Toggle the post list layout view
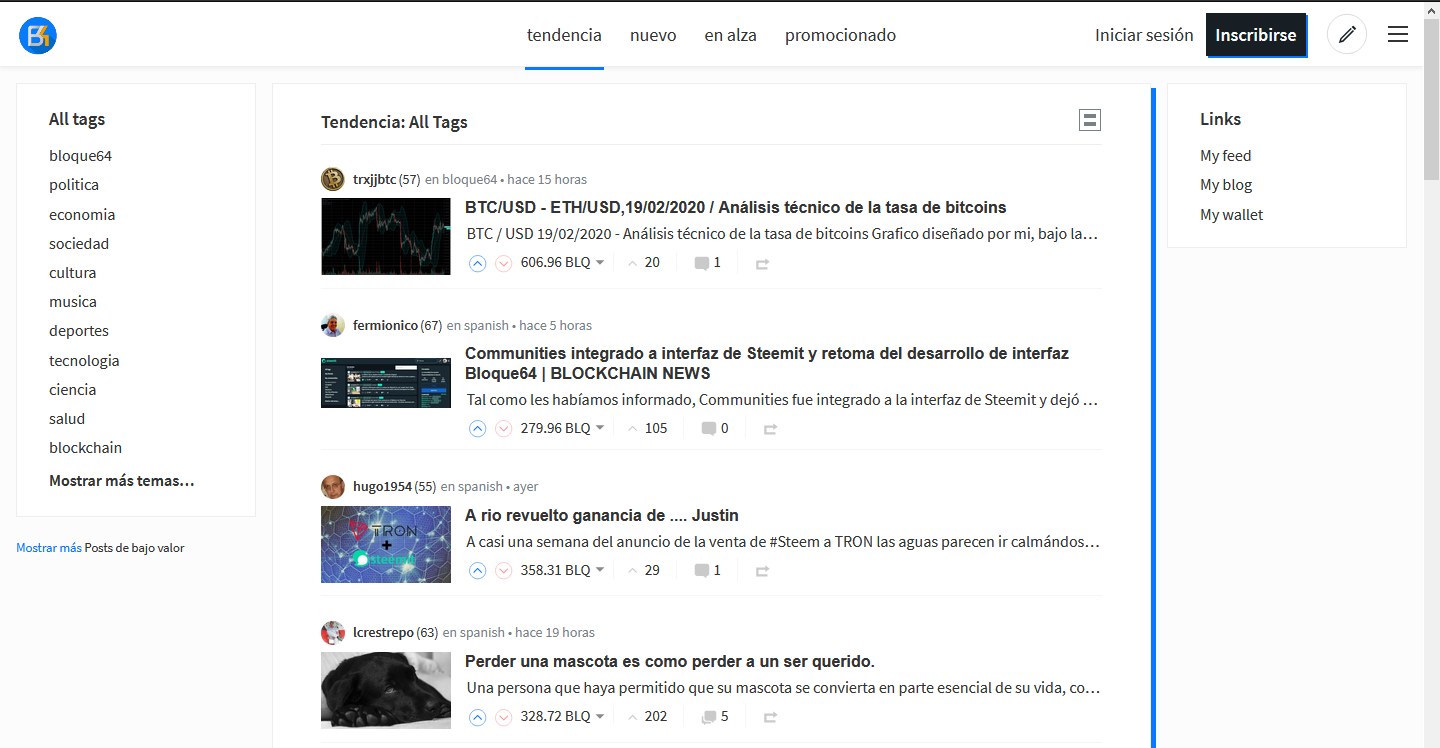The image size is (1440, 748). [x=1089, y=120]
